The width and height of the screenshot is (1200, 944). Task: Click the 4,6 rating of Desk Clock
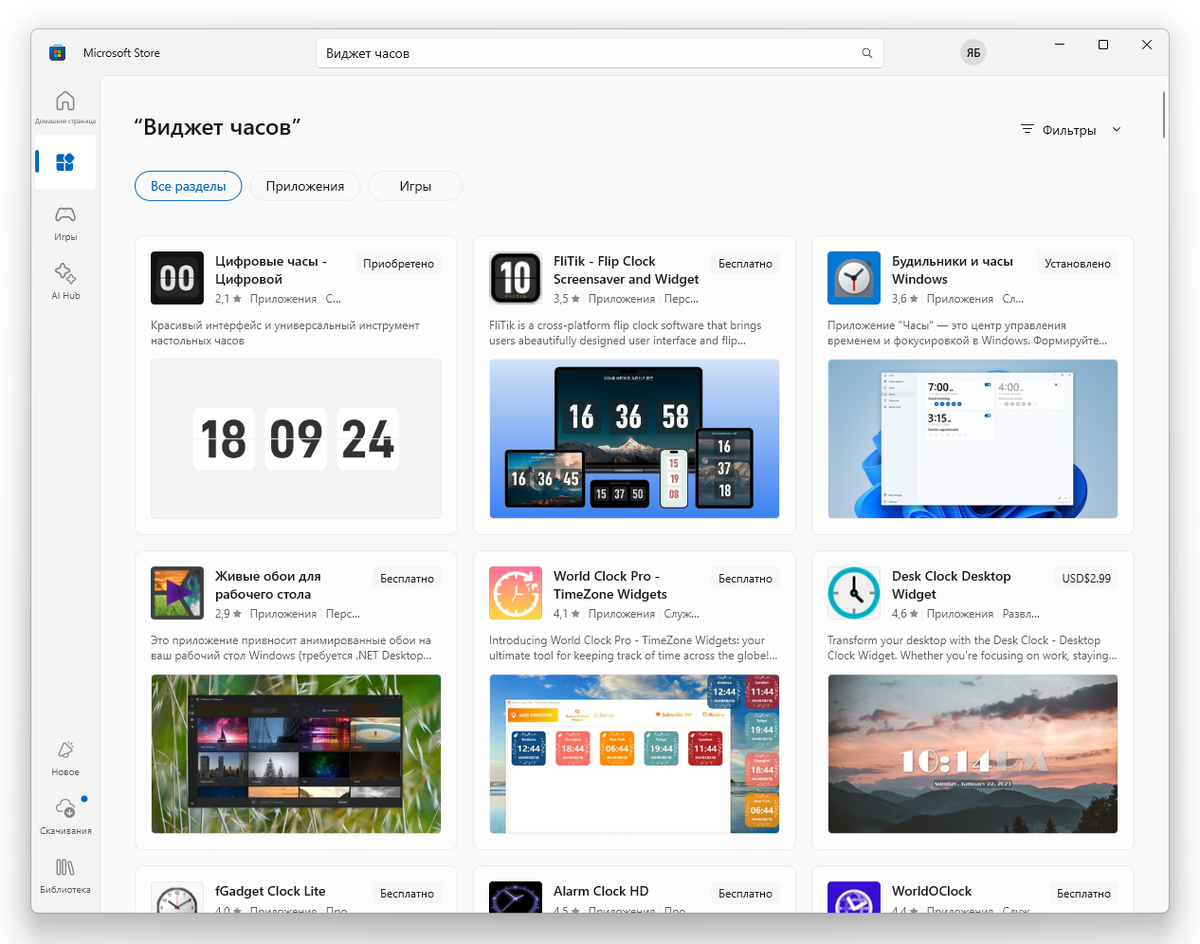[906, 614]
